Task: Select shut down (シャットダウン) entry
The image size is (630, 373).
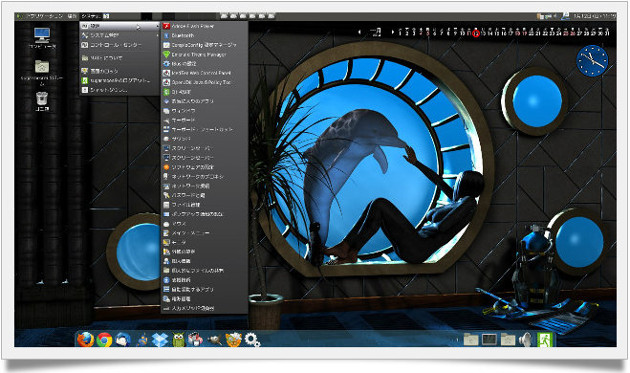Action: coord(120,90)
